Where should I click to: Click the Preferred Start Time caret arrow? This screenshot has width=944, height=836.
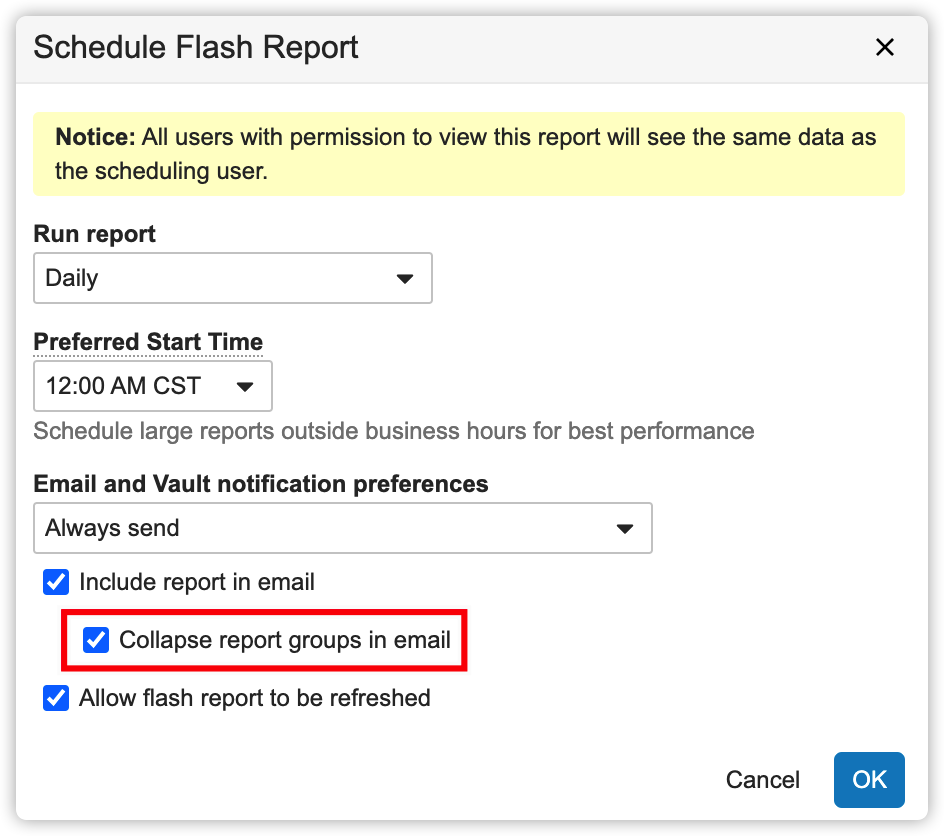(x=245, y=387)
